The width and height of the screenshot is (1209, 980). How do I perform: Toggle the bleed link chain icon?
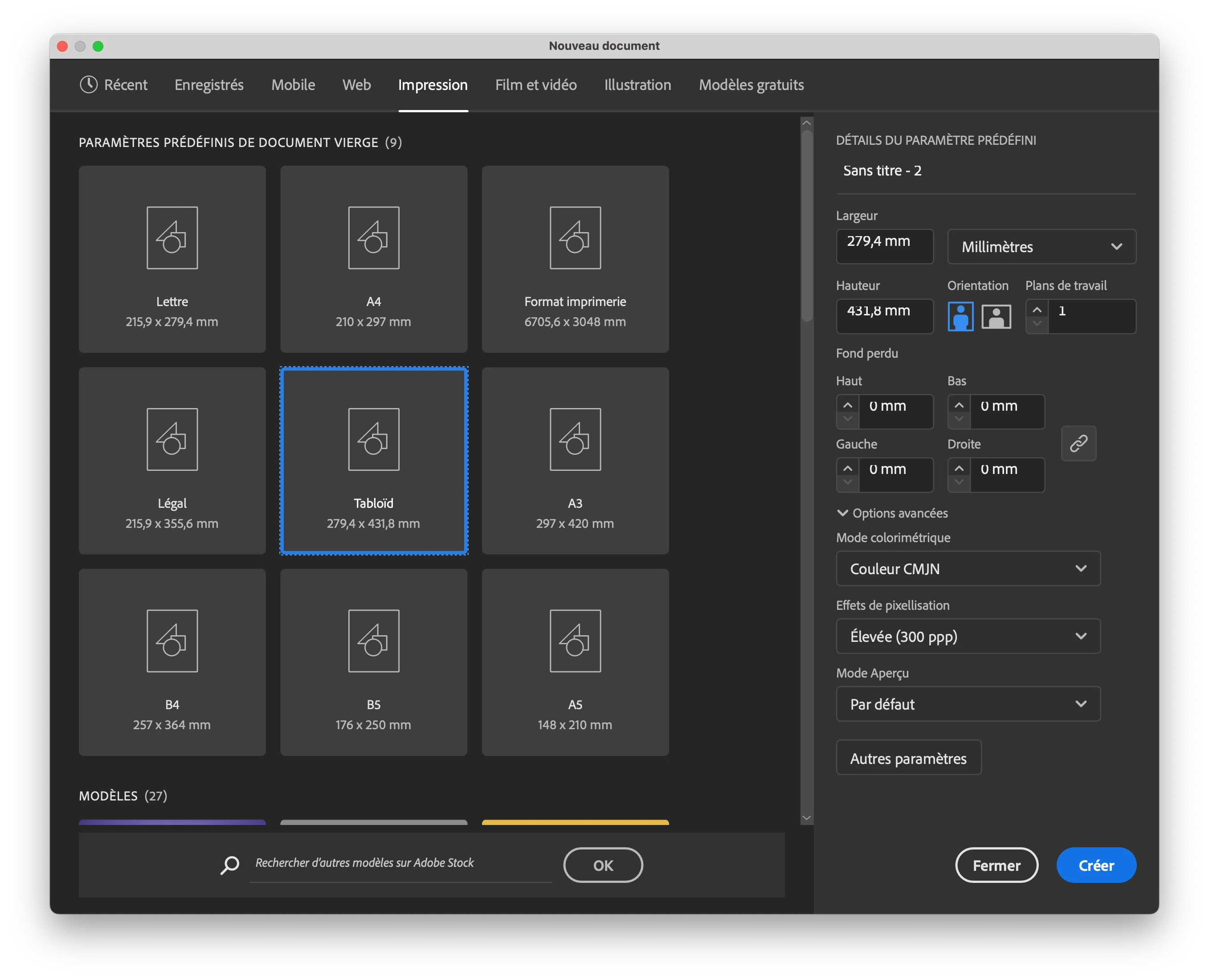tap(1078, 443)
